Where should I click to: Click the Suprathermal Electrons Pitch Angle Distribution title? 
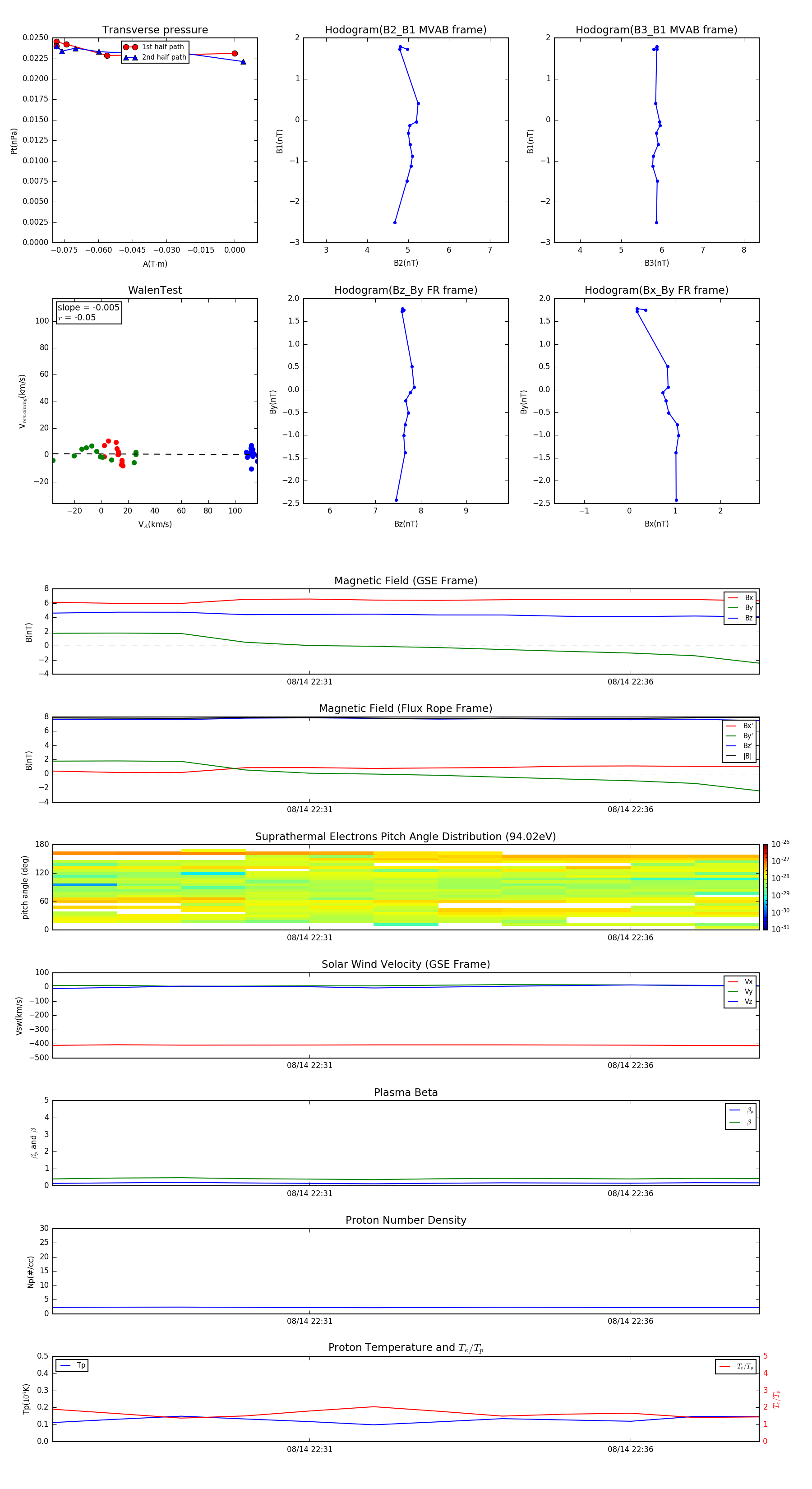pyautogui.click(x=406, y=837)
